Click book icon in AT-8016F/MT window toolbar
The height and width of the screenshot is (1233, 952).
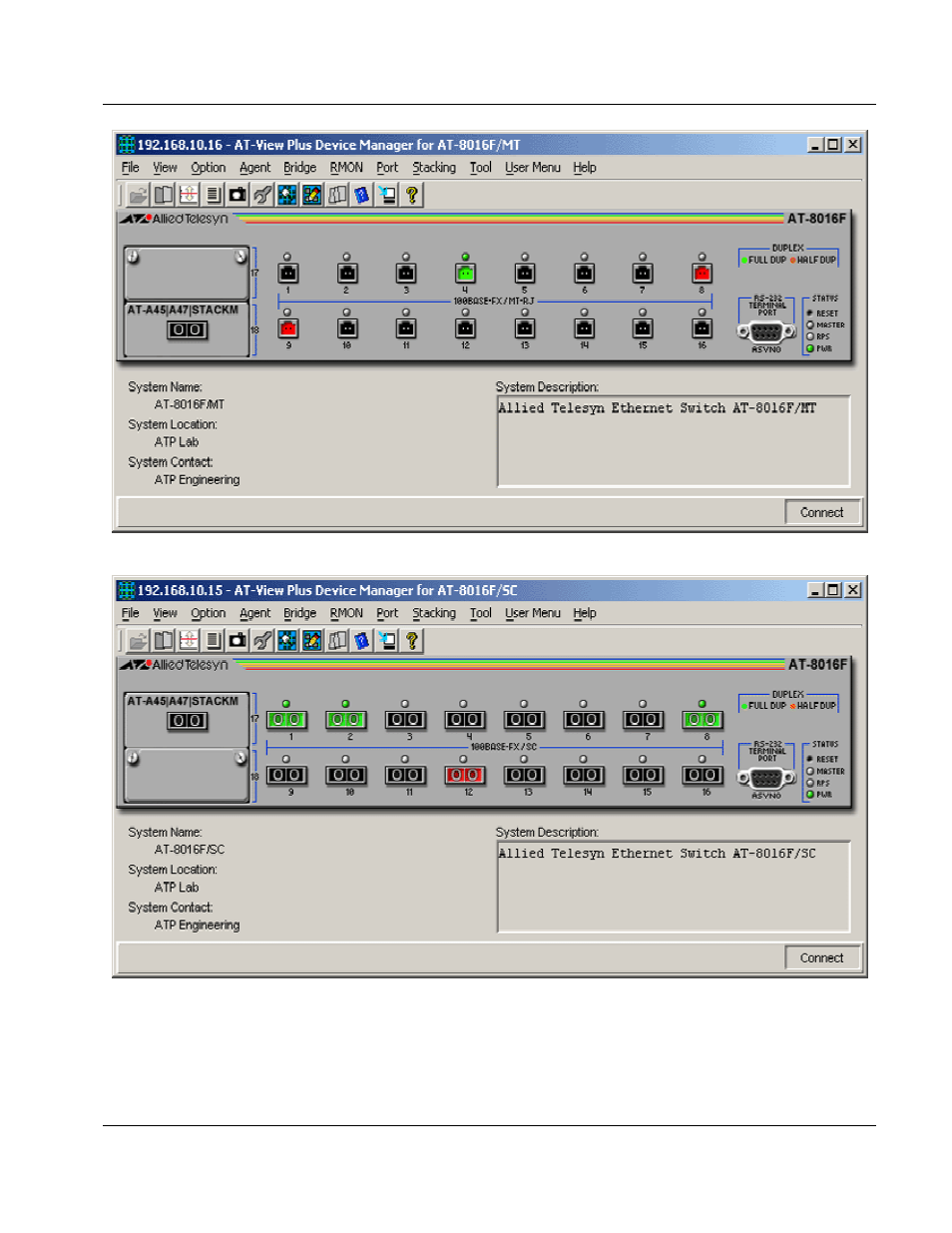(163, 195)
